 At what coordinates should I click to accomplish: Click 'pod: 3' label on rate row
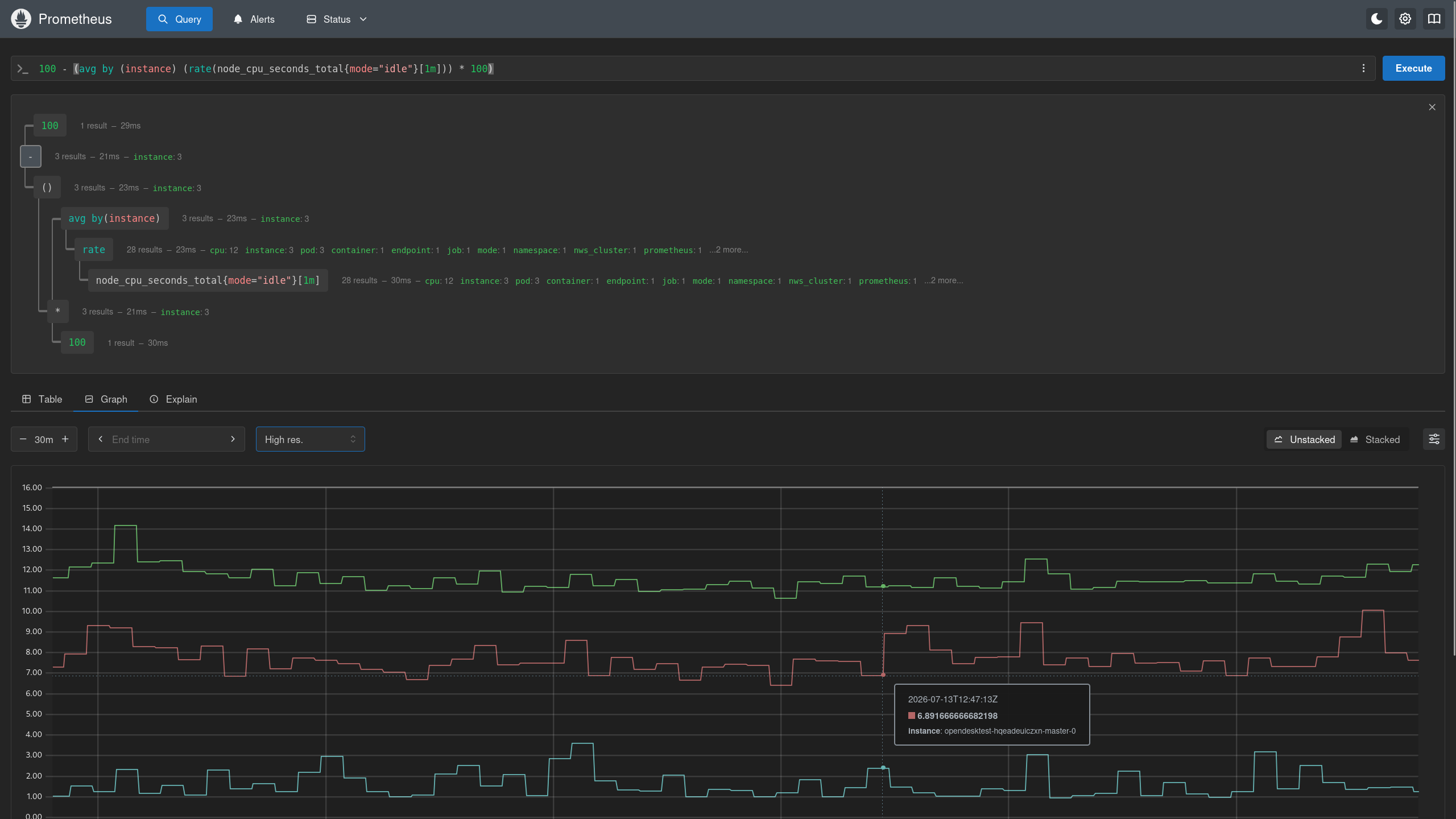coord(312,250)
